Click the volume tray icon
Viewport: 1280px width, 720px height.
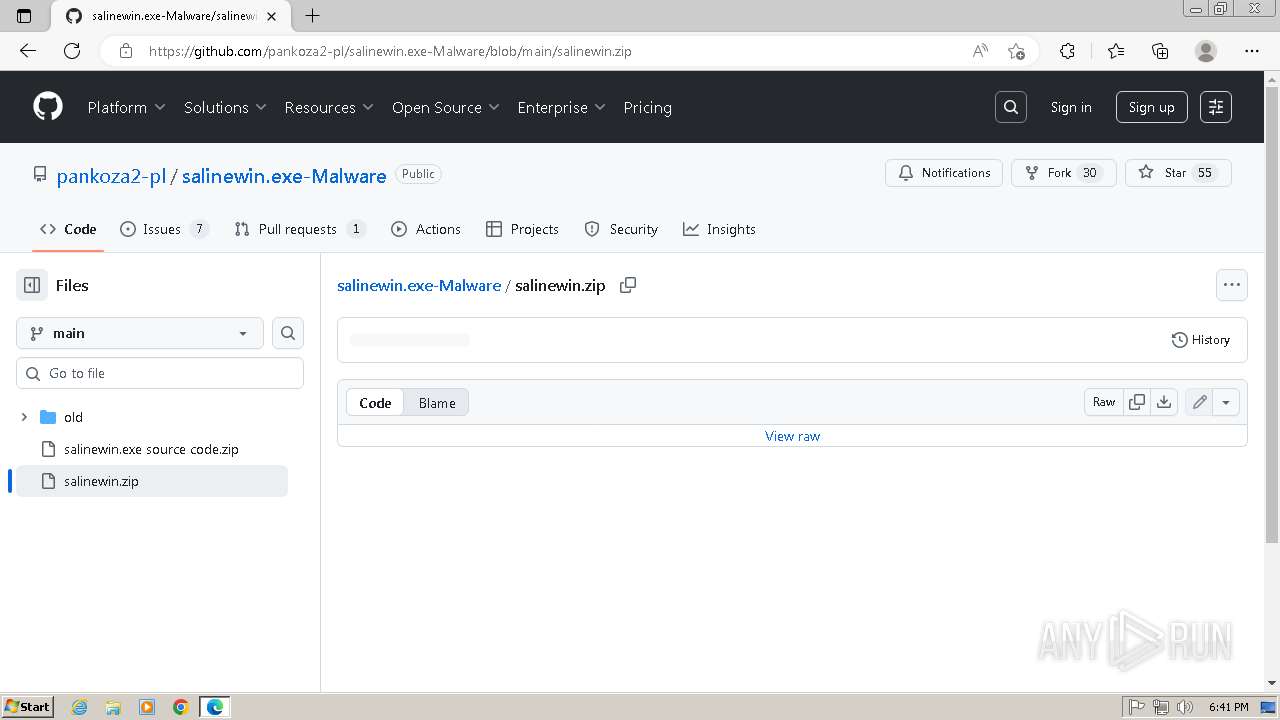[1185, 707]
